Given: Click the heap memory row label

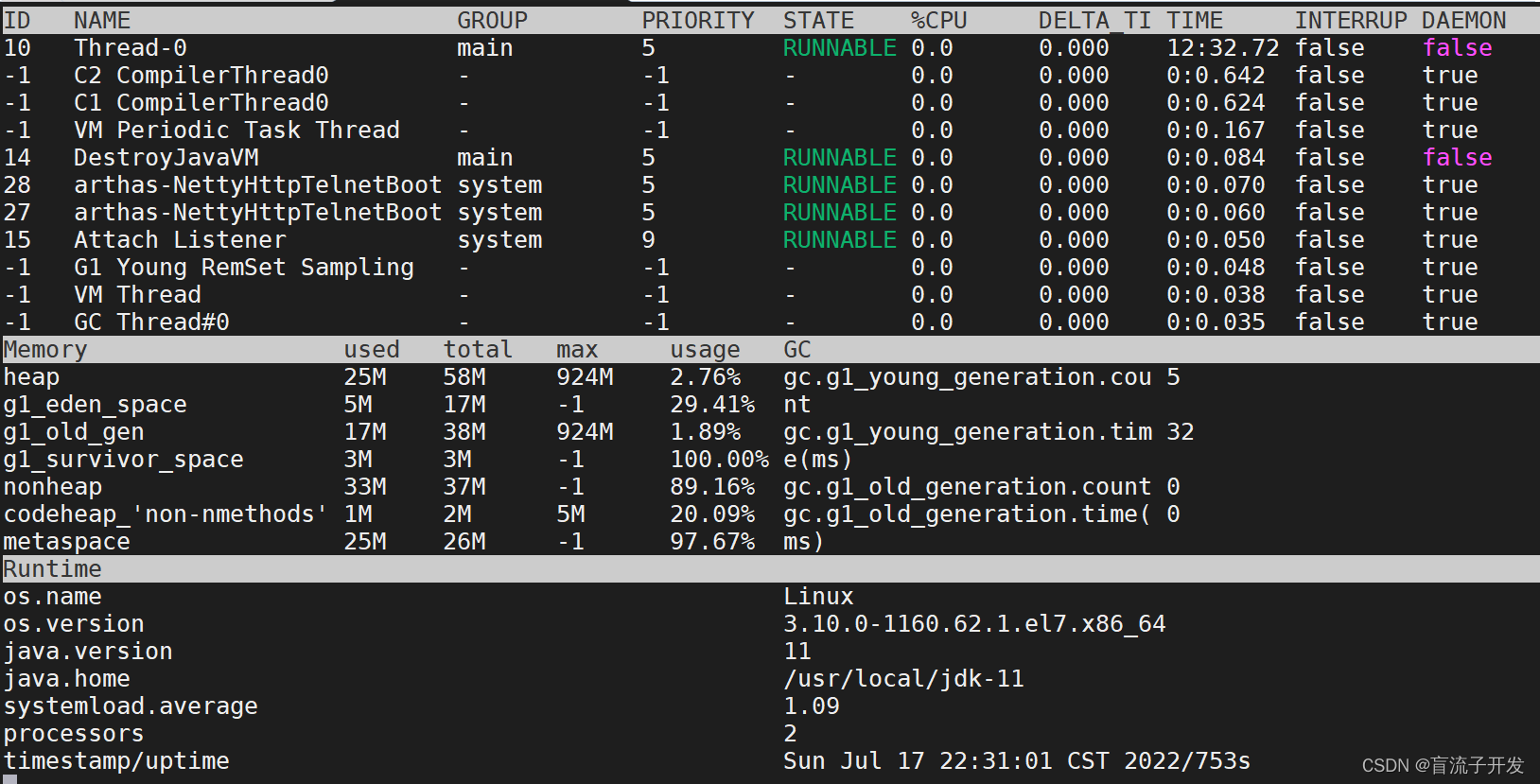Looking at the screenshot, I should coord(31,376).
